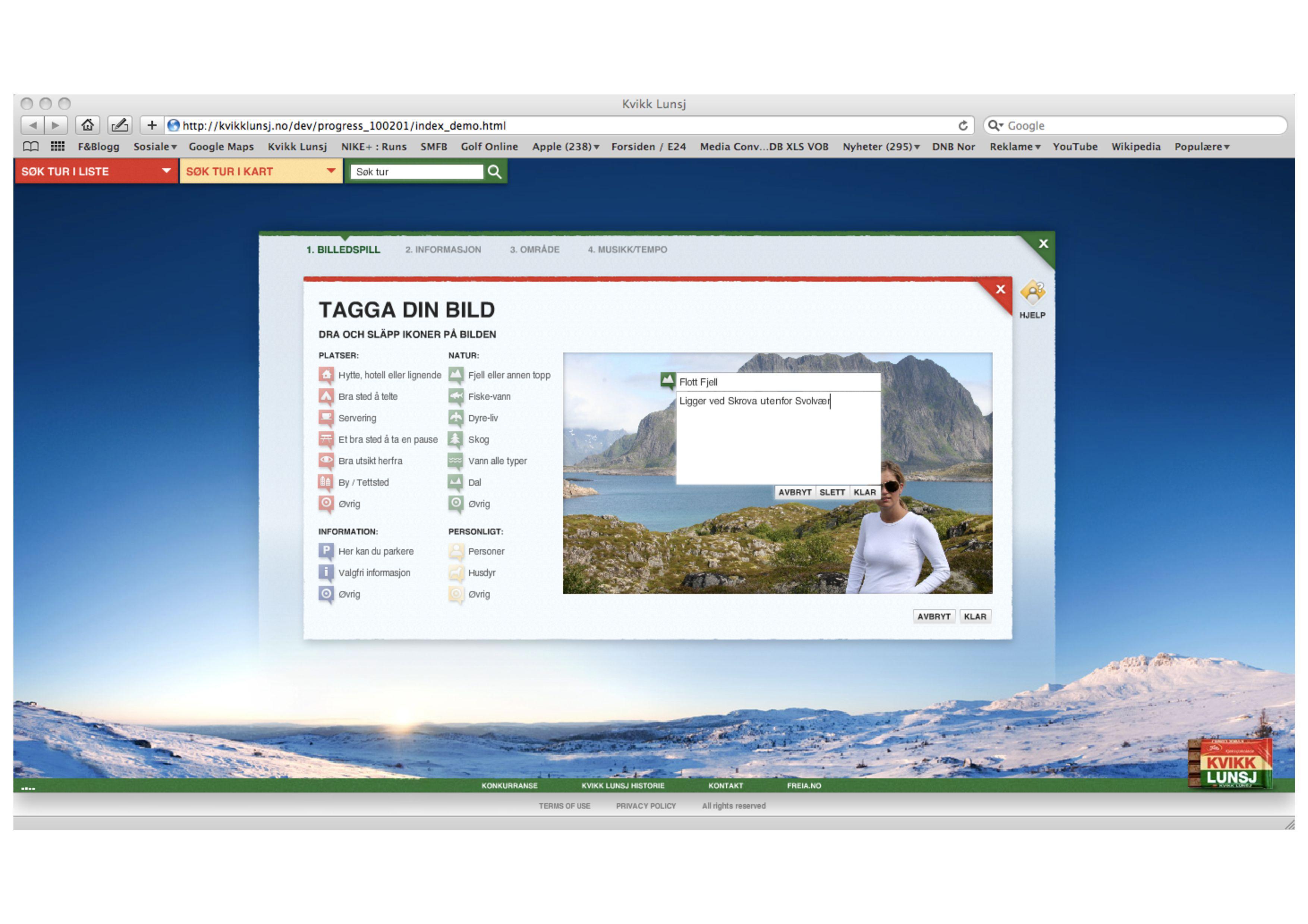
Task: Click the 'Søk tur' search field
Action: [x=416, y=172]
